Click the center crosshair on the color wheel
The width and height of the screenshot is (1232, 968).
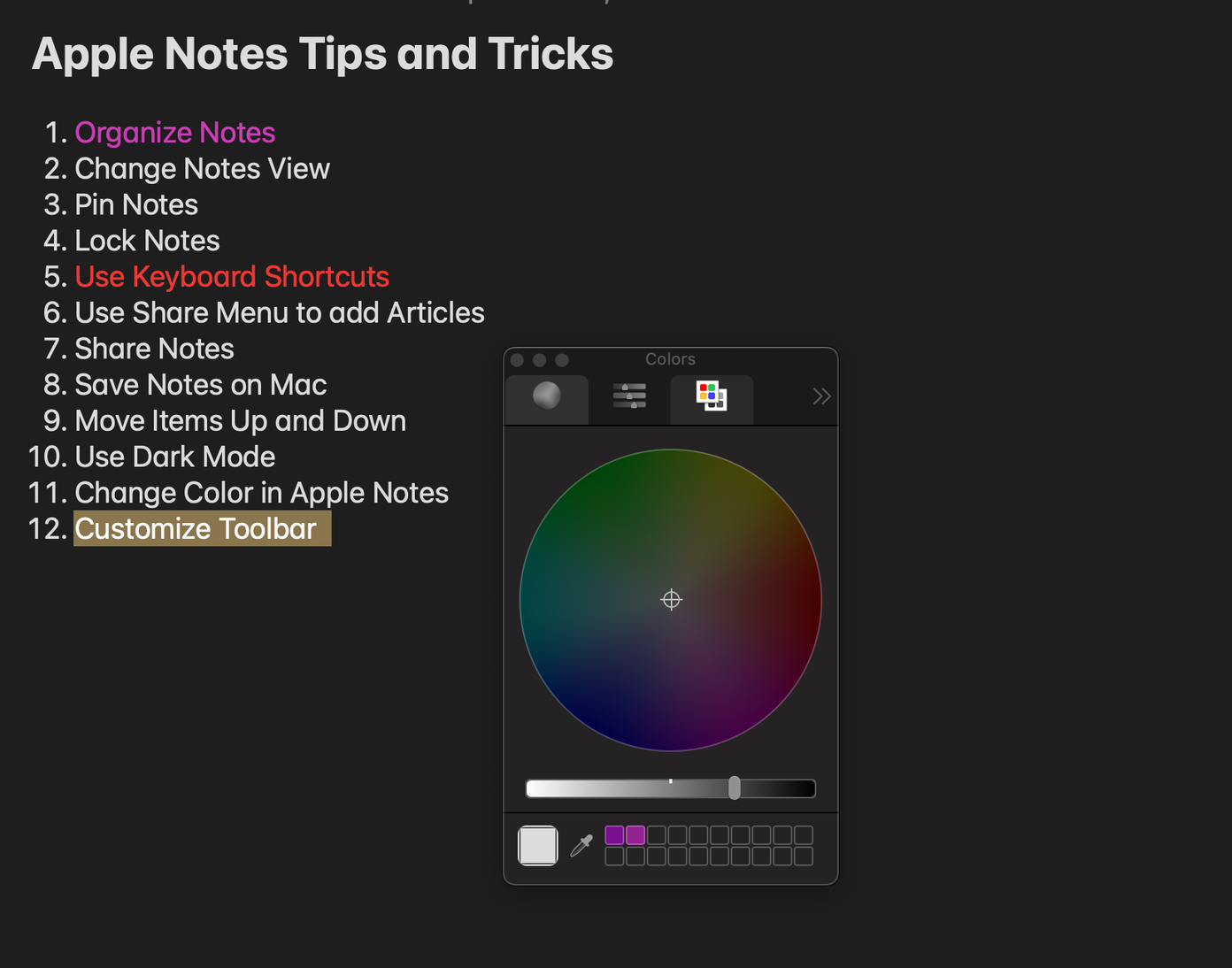click(670, 600)
